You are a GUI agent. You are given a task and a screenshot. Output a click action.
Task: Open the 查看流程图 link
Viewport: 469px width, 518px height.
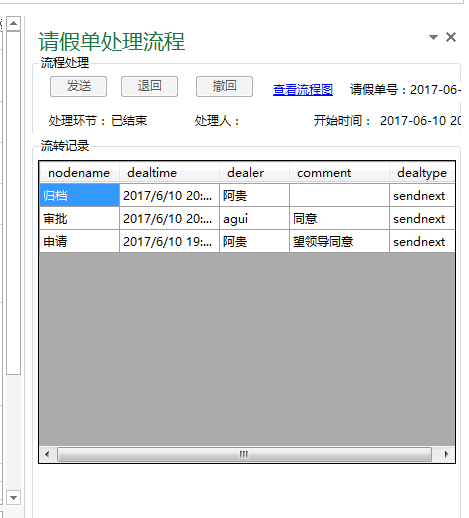click(x=303, y=90)
